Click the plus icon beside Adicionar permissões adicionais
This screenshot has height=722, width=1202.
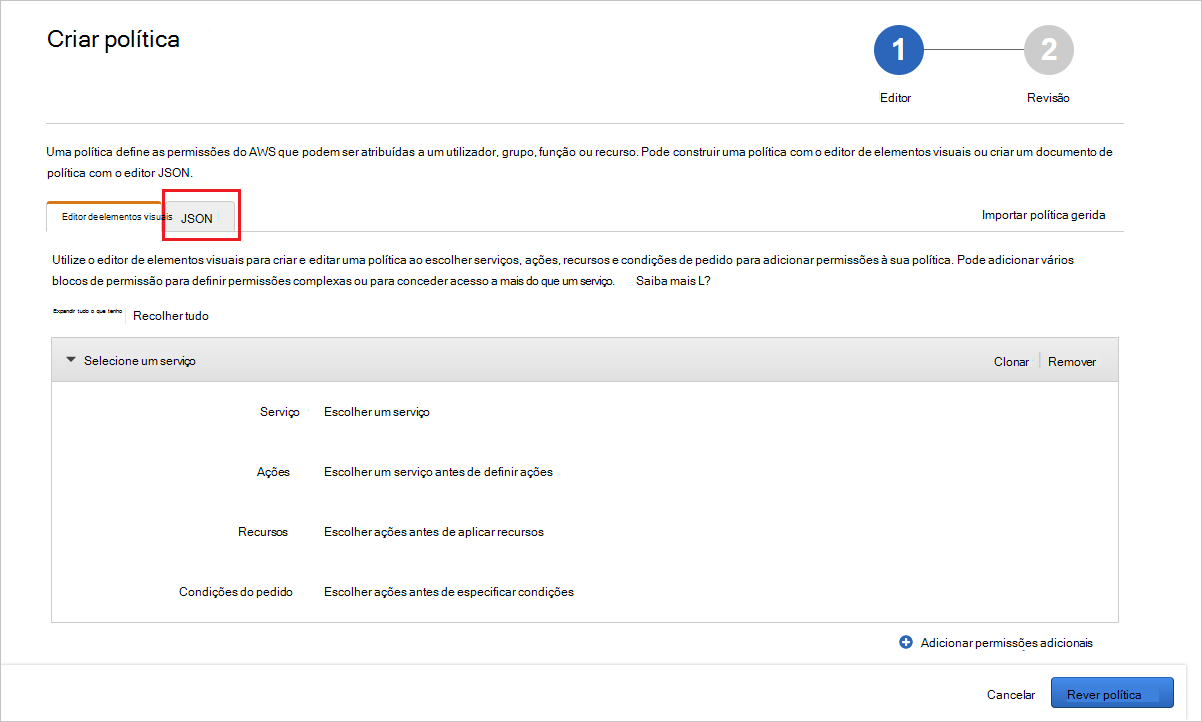point(907,643)
